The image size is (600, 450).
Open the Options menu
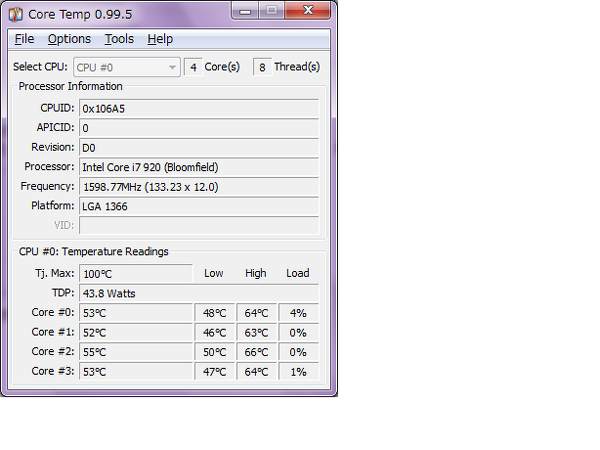(69, 39)
